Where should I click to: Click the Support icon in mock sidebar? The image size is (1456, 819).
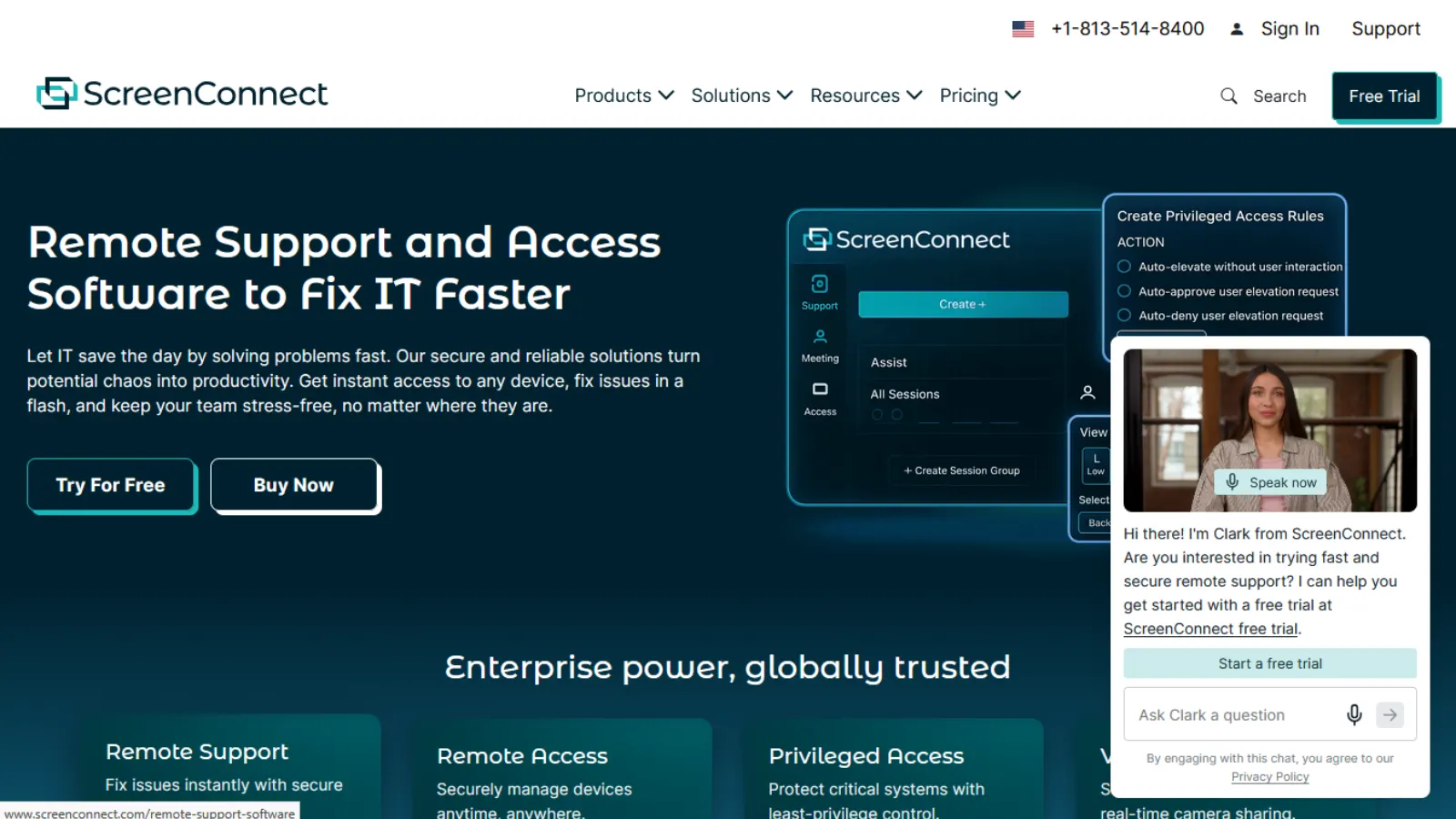(x=820, y=284)
